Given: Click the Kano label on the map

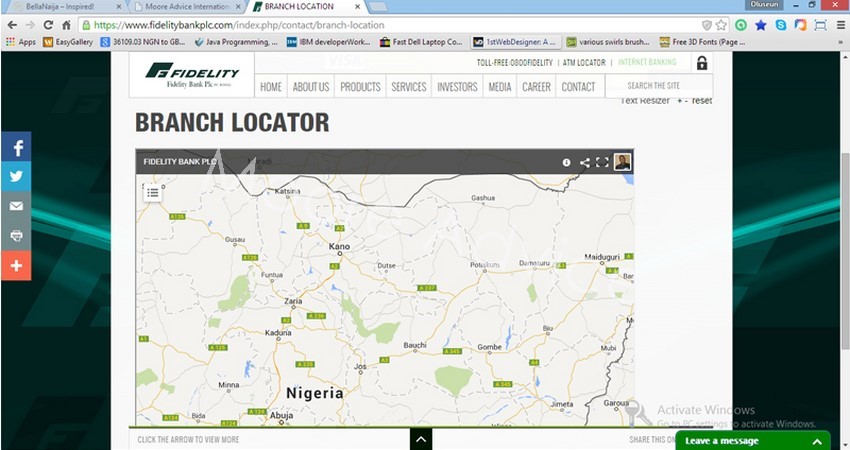Looking at the screenshot, I should 339,247.
